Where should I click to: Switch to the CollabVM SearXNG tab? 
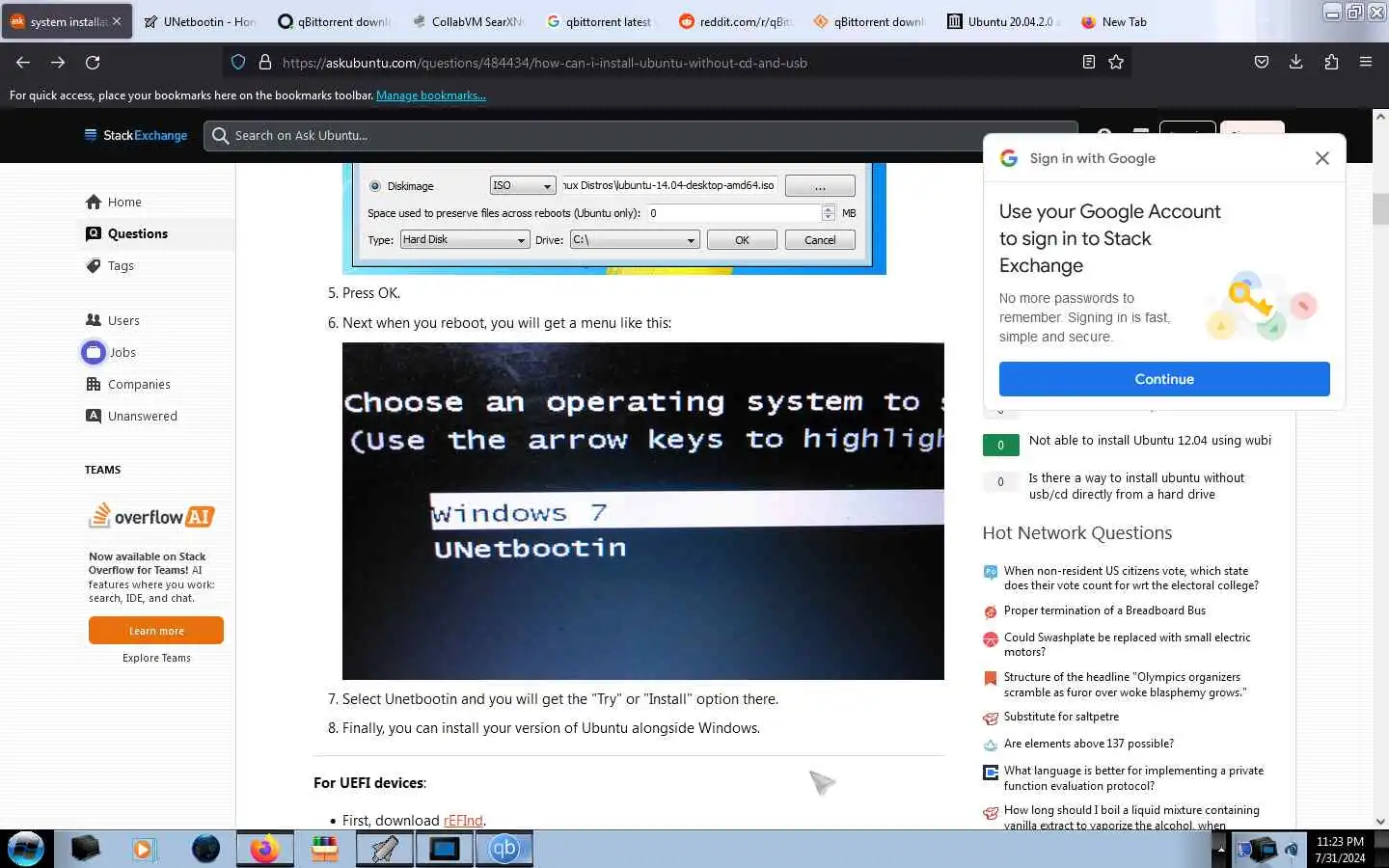click(x=467, y=21)
